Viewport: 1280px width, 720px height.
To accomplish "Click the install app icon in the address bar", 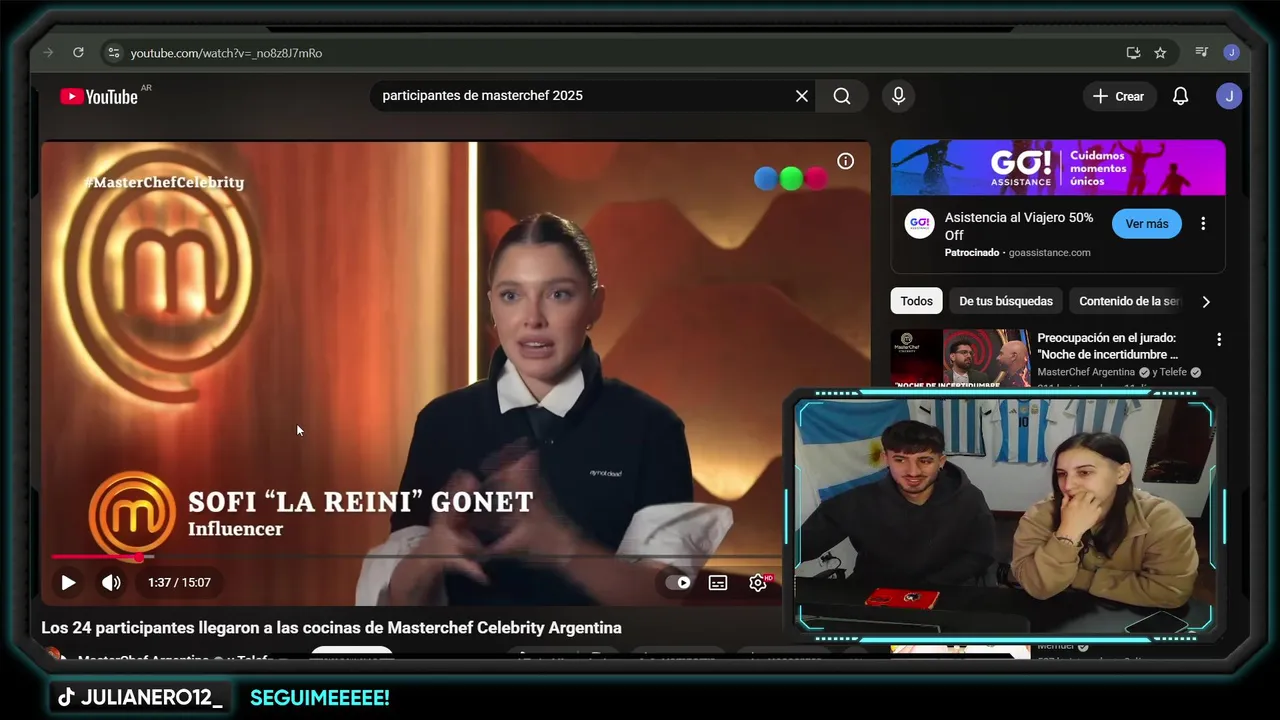I will click(1133, 53).
